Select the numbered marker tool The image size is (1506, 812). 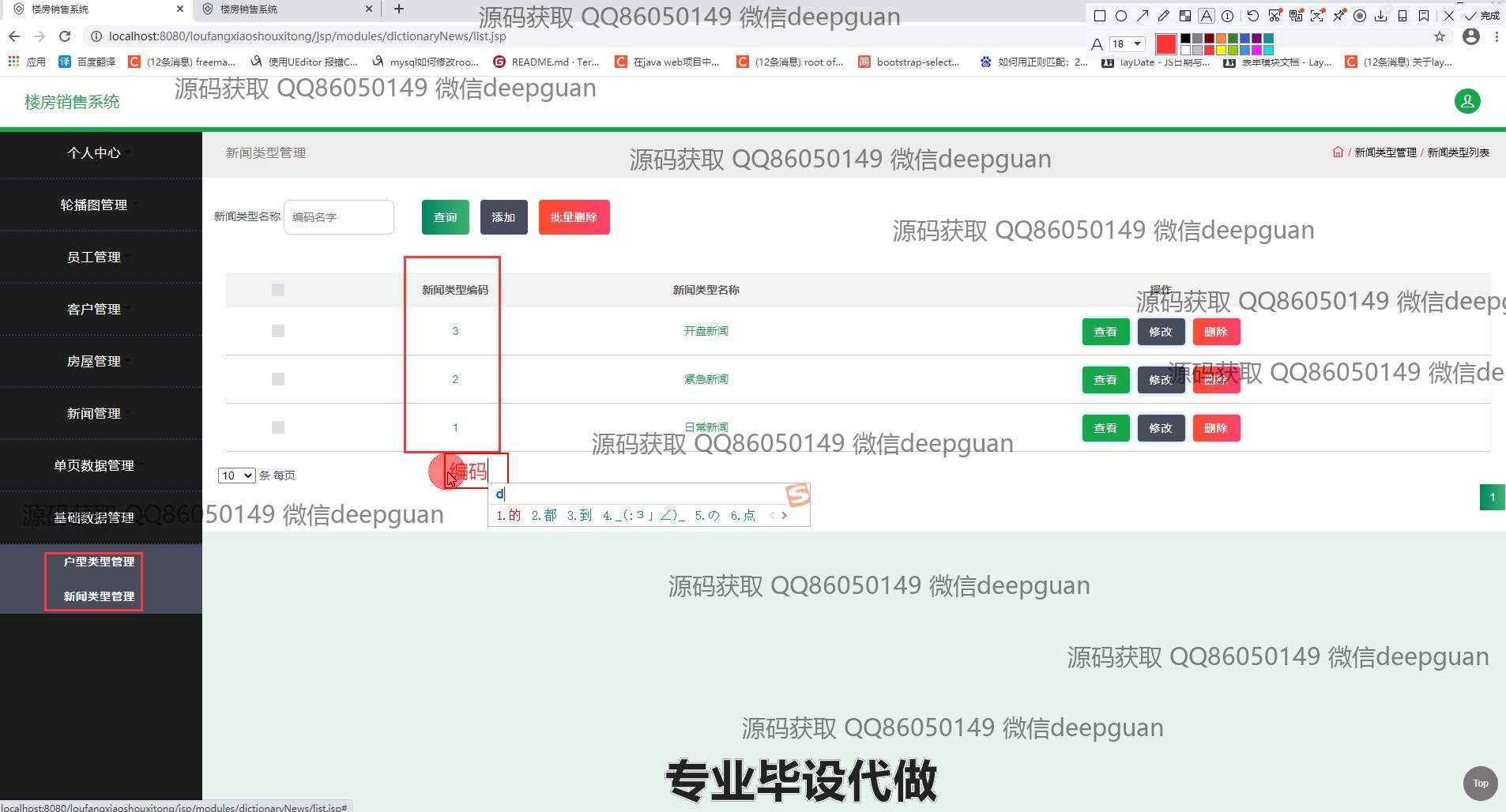coord(1228,16)
